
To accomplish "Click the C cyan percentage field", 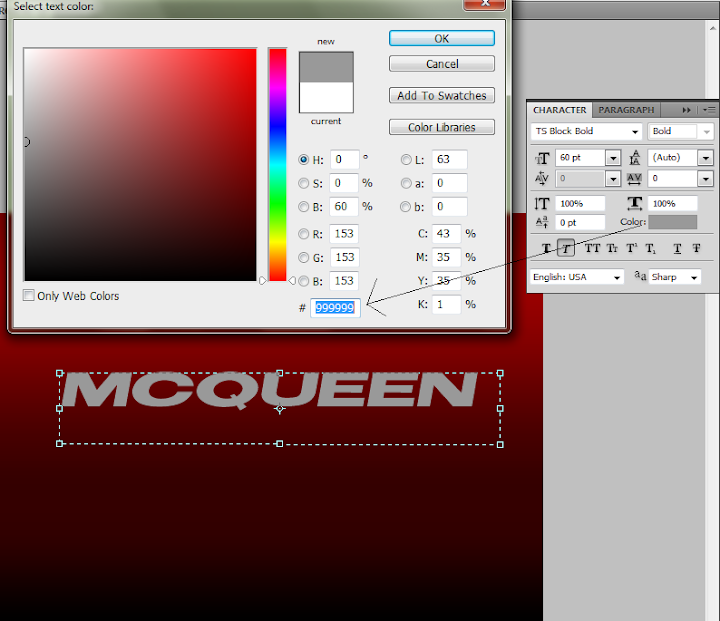I will (x=446, y=234).
